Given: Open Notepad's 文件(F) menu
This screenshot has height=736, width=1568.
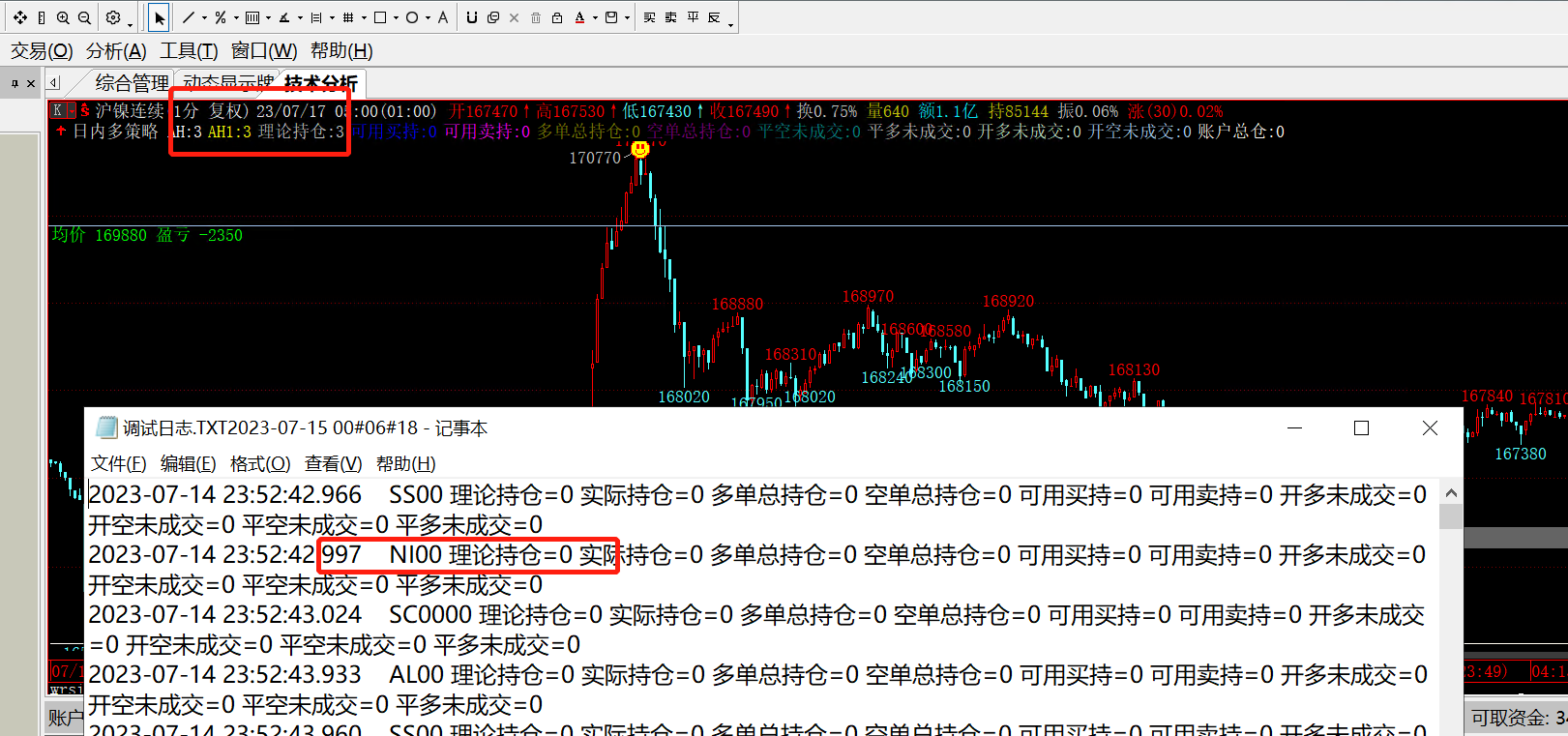Looking at the screenshot, I should (x=118, y=464).
